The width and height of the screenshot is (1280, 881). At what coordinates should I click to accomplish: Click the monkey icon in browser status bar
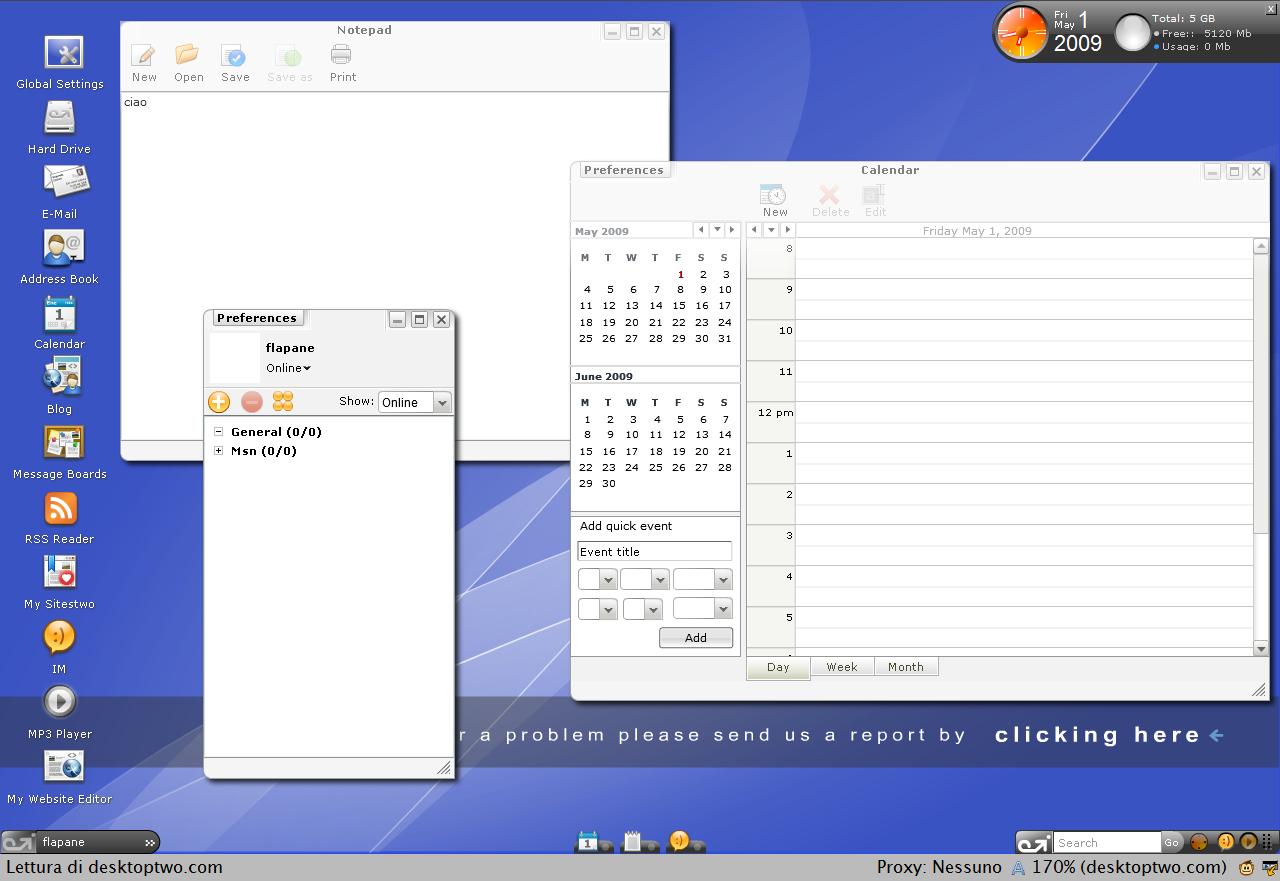[x=1247, y=868]
